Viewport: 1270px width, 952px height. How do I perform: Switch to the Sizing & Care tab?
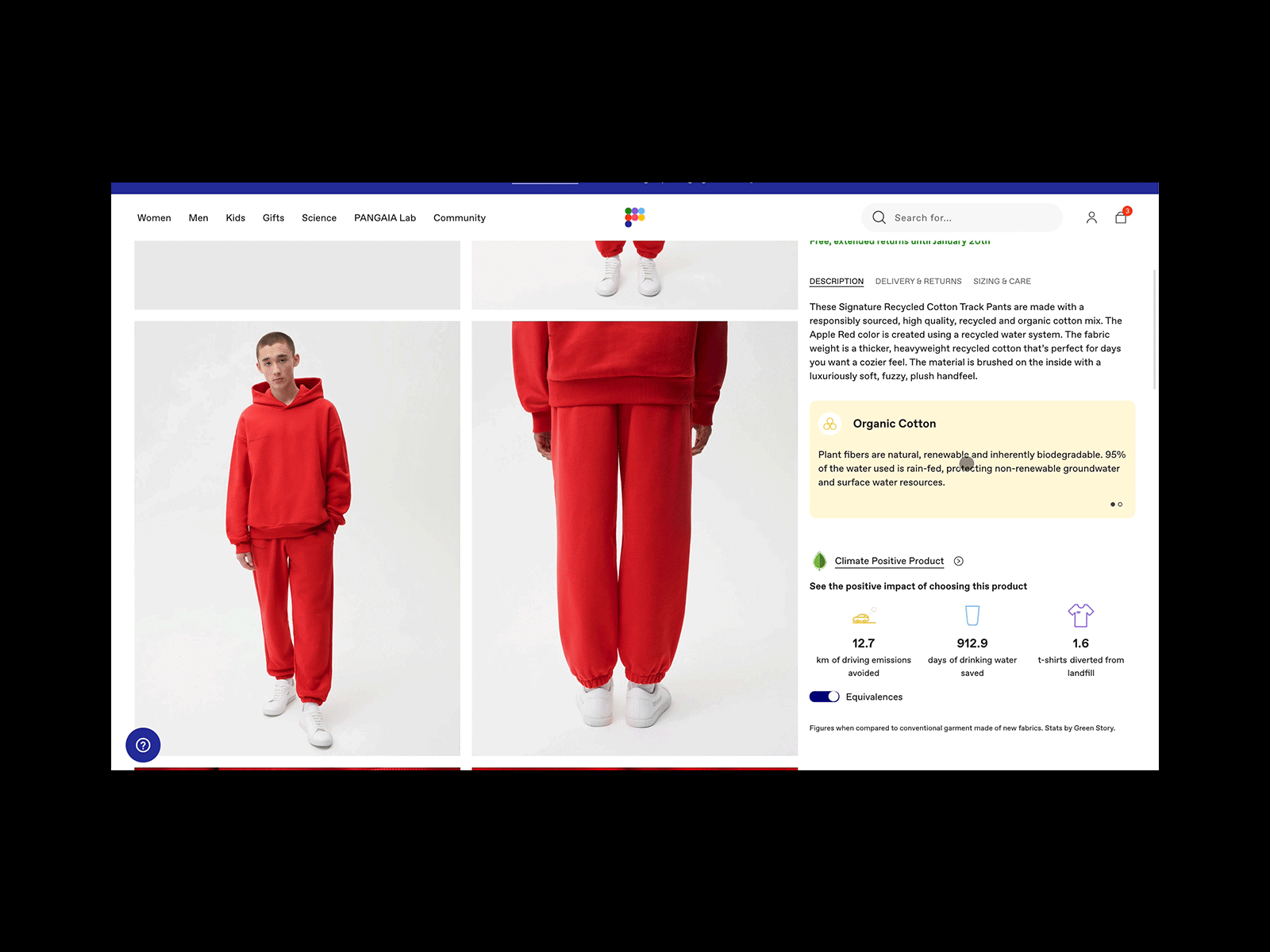[x=1003, y=282]
